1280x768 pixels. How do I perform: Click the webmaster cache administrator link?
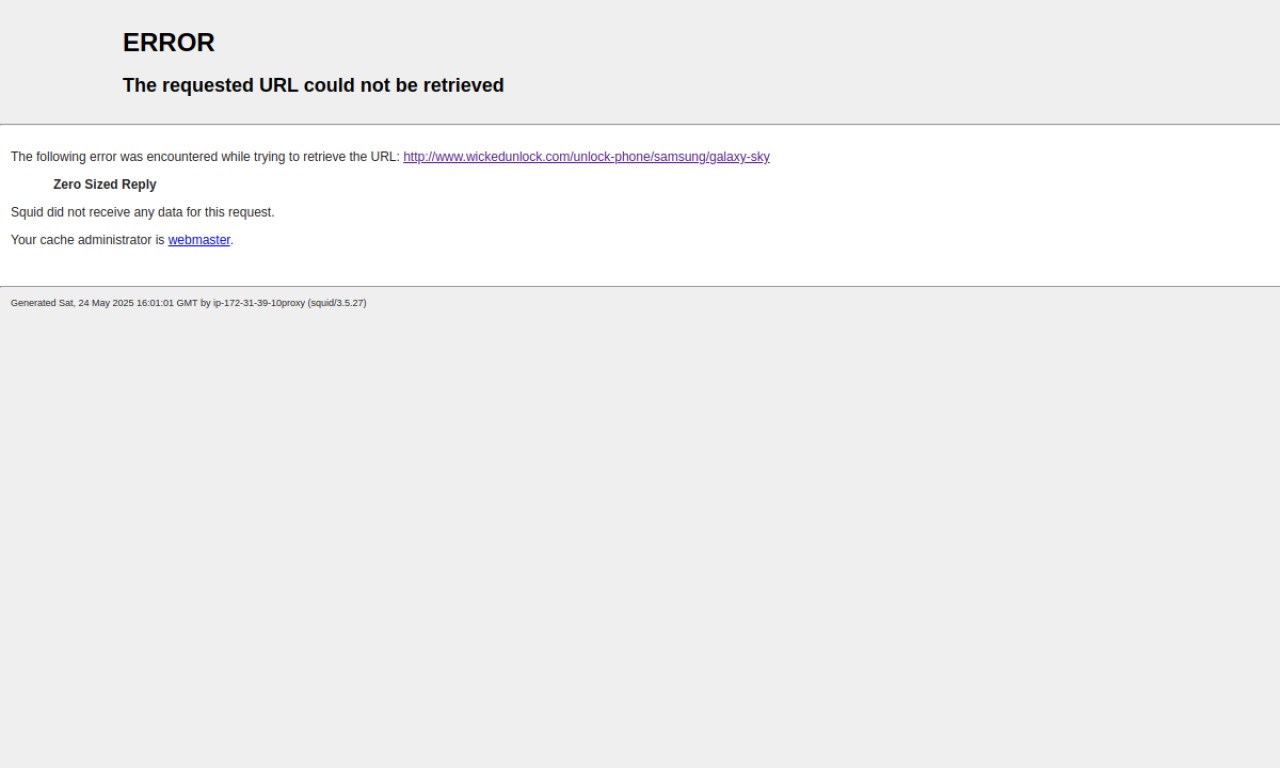199,240
